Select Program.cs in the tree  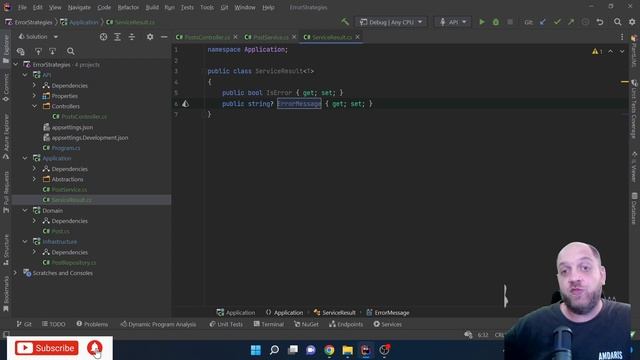[x=66, y=148]
